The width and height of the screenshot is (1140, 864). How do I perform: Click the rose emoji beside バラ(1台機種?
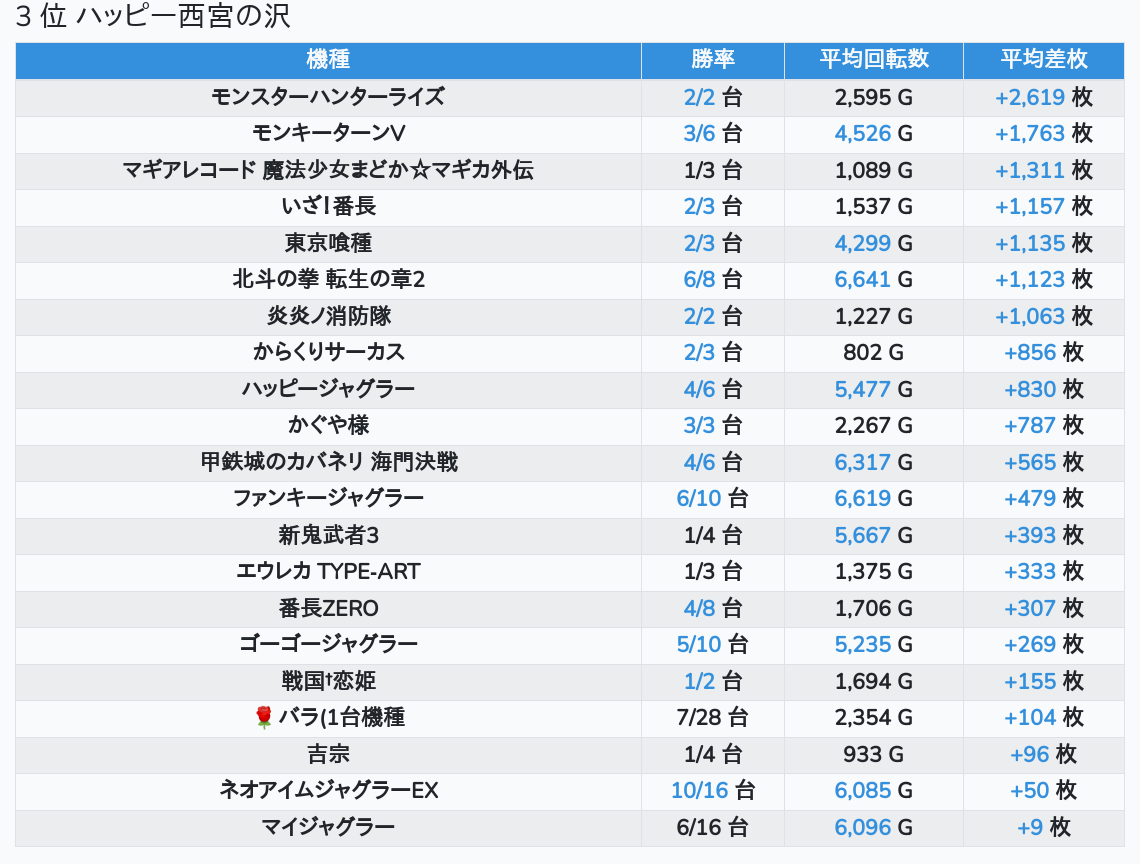click(264, 717)
